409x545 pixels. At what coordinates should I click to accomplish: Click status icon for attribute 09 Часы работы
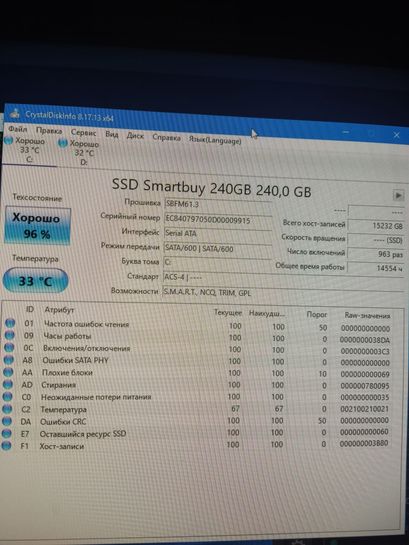(x=9, y=335)
